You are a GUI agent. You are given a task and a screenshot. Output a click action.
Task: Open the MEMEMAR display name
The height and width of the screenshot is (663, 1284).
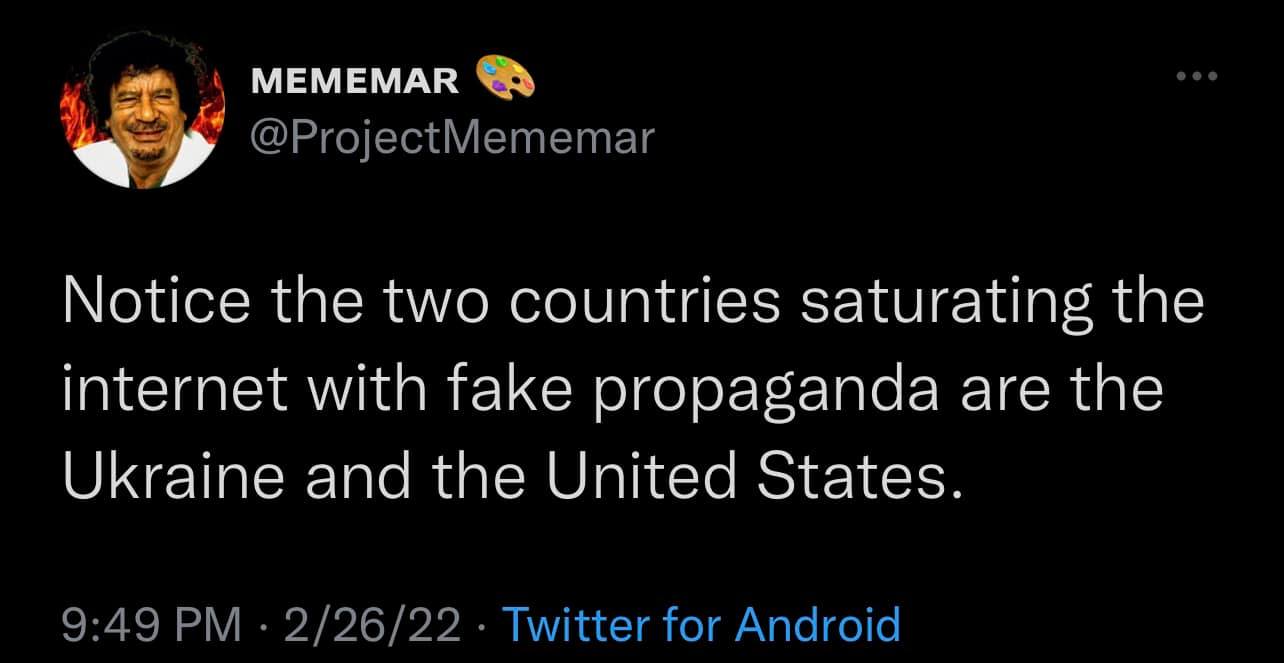355,81
